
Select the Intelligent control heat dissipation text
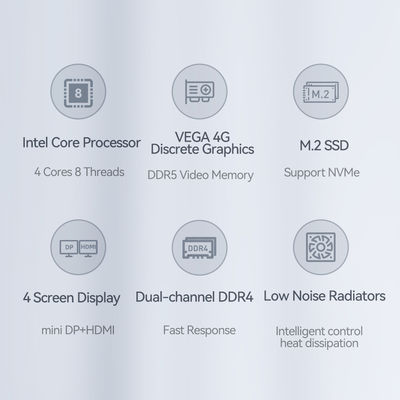[x=319, y=337]
